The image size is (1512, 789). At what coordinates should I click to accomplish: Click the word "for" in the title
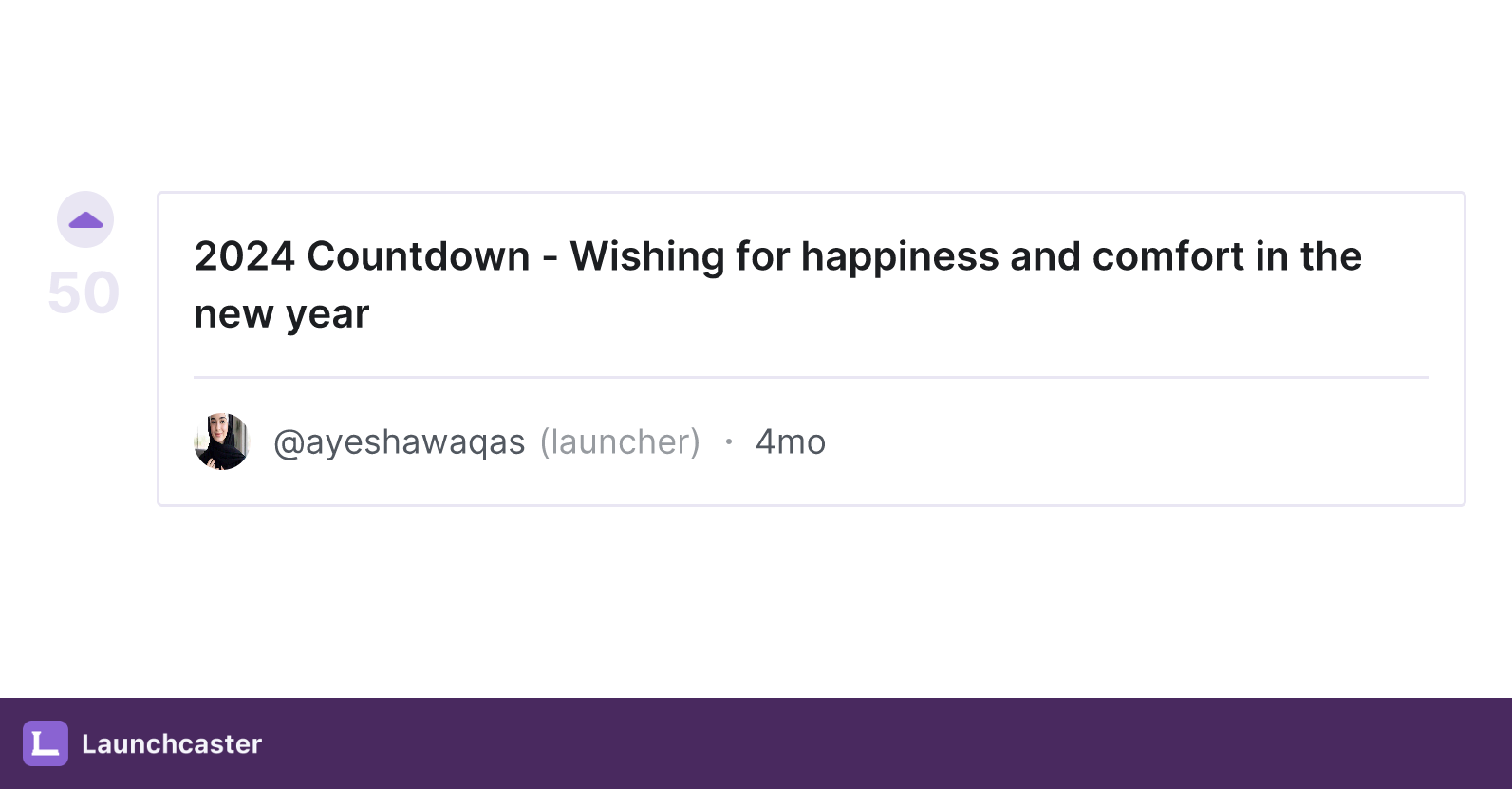763,256
